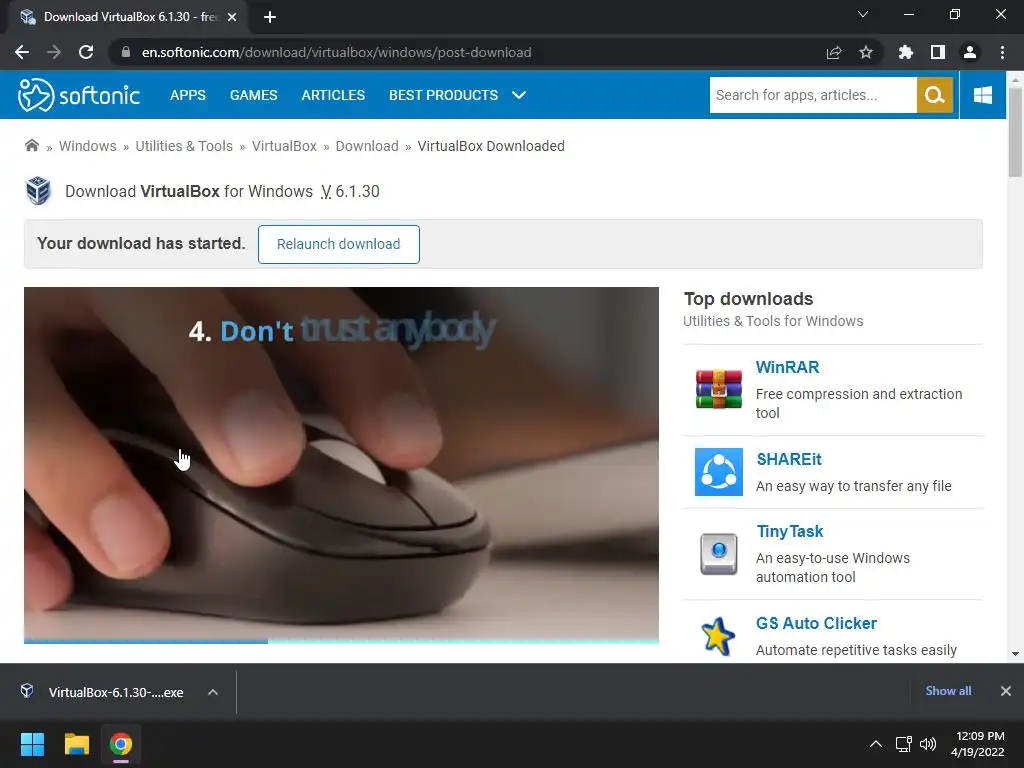The width and height of the screenshot is (1024, 768).
Task: Focus the Search for apps field
Action: (x=813, y=95)
